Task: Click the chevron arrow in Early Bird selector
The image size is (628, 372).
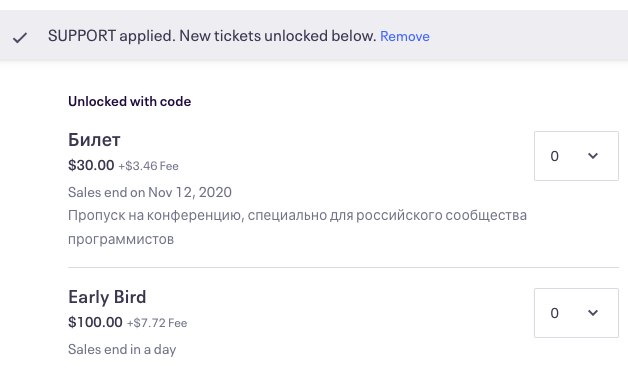Action: coord(593,313)
